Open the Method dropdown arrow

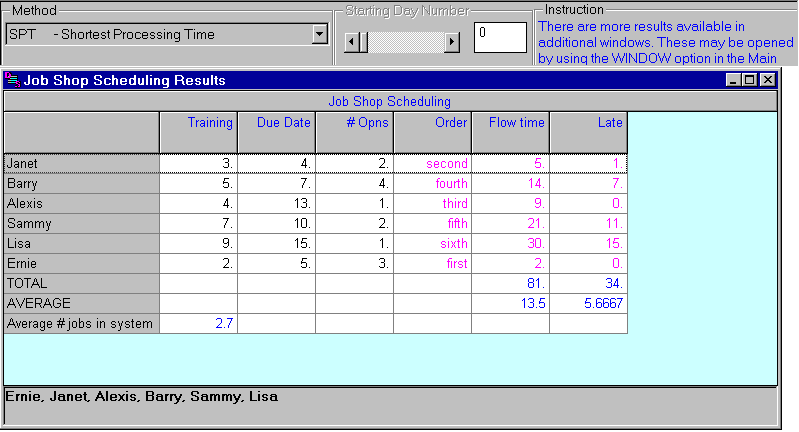click(319, 35)
